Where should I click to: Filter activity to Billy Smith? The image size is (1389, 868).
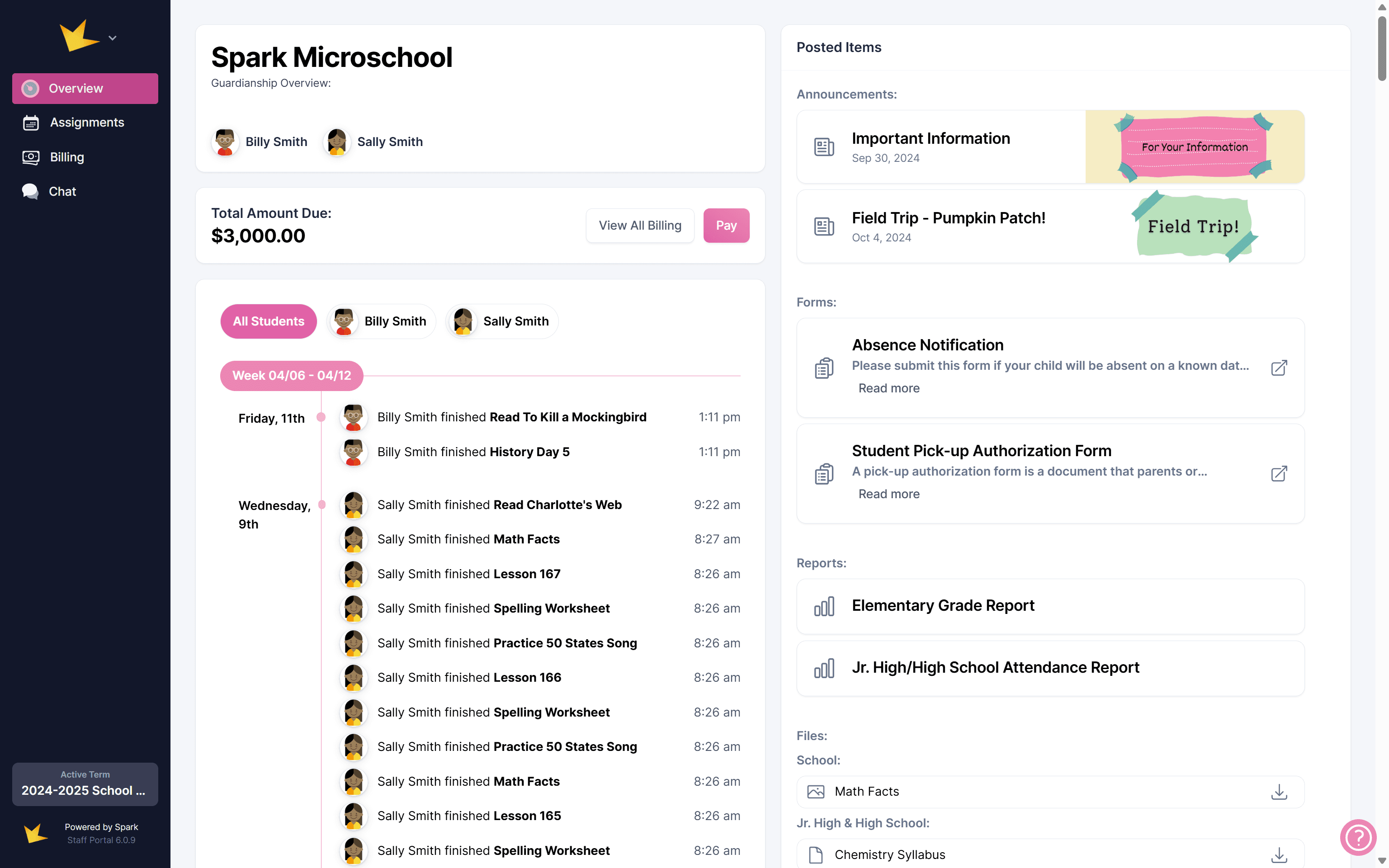click(x=381, y=321)
